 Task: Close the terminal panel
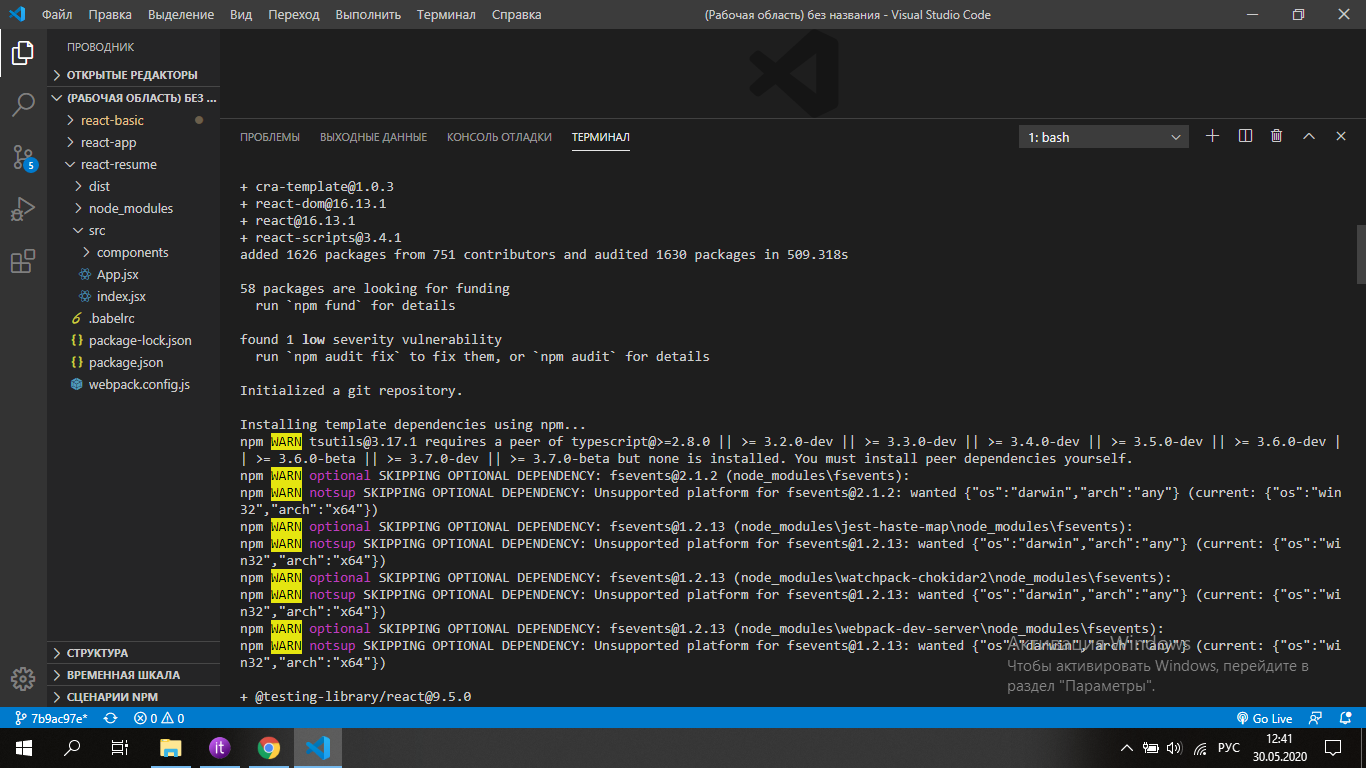coord(1341,136)
